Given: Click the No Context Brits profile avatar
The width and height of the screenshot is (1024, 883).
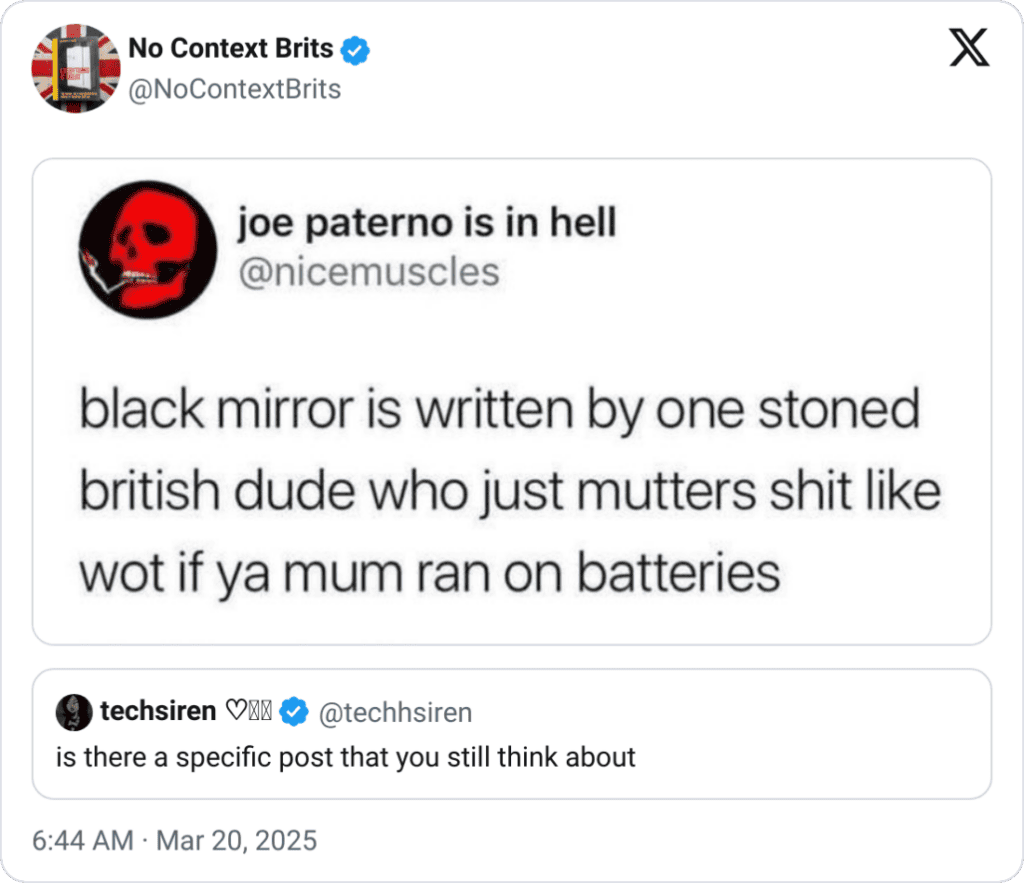Looking at the screenshot, I should tap(76, 67).
